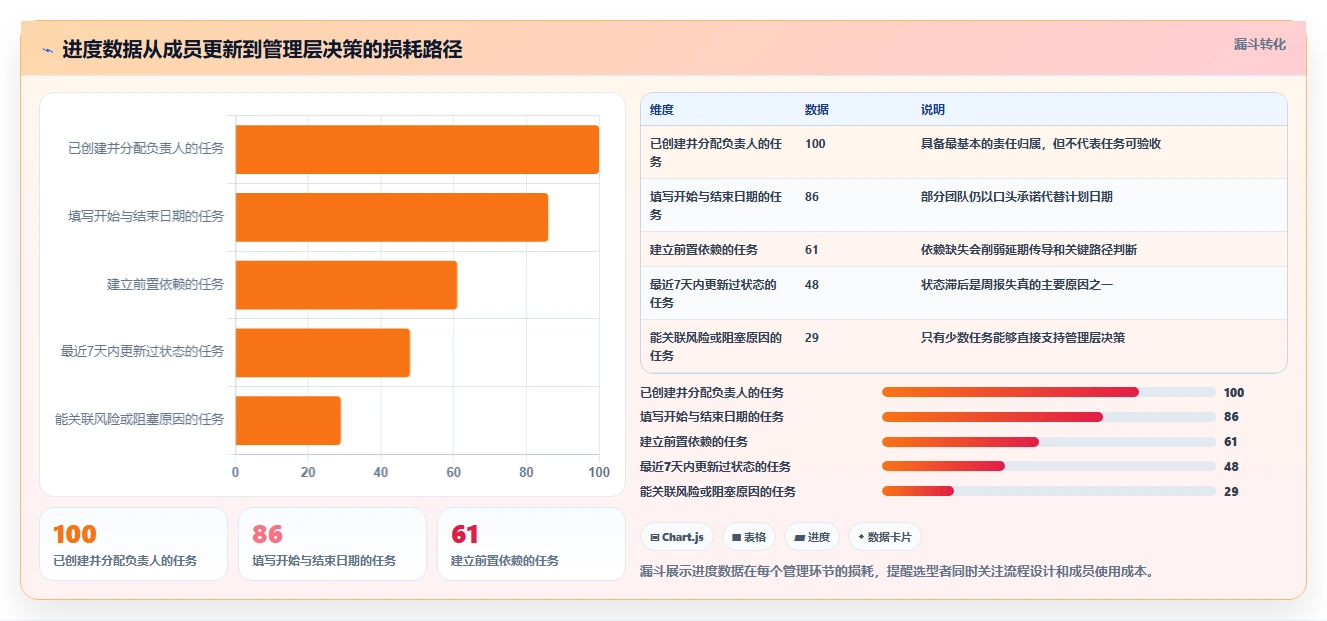
Task: Click the x-axis tick label 40
Action: click(381, 472)
